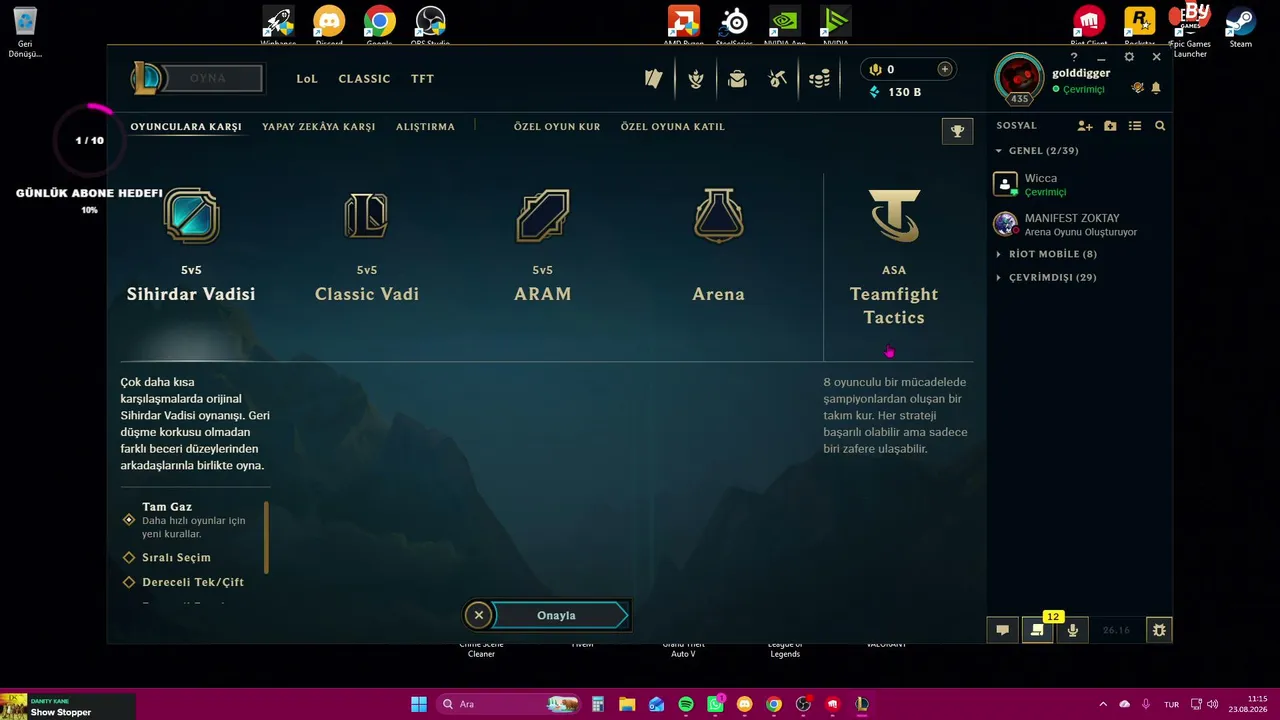Open the coin stack store icon
Image resolution: width=1280 pixels, height=720 pixels.
[819, 79]
